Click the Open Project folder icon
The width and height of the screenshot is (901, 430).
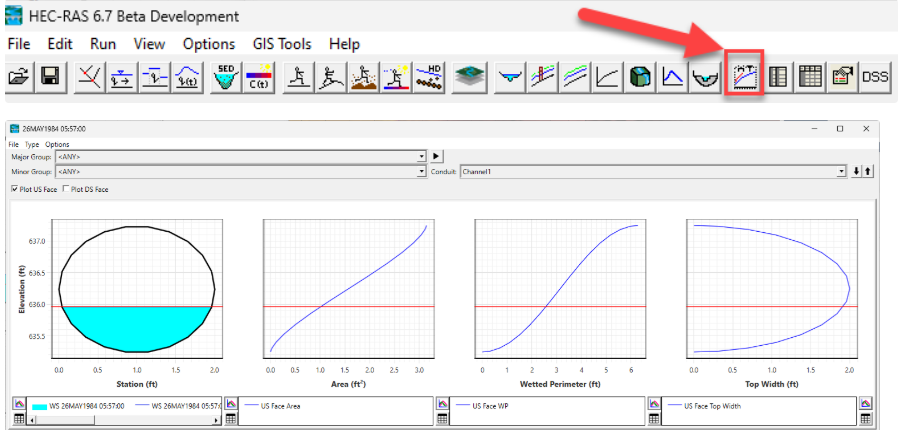tap(20, 77)
